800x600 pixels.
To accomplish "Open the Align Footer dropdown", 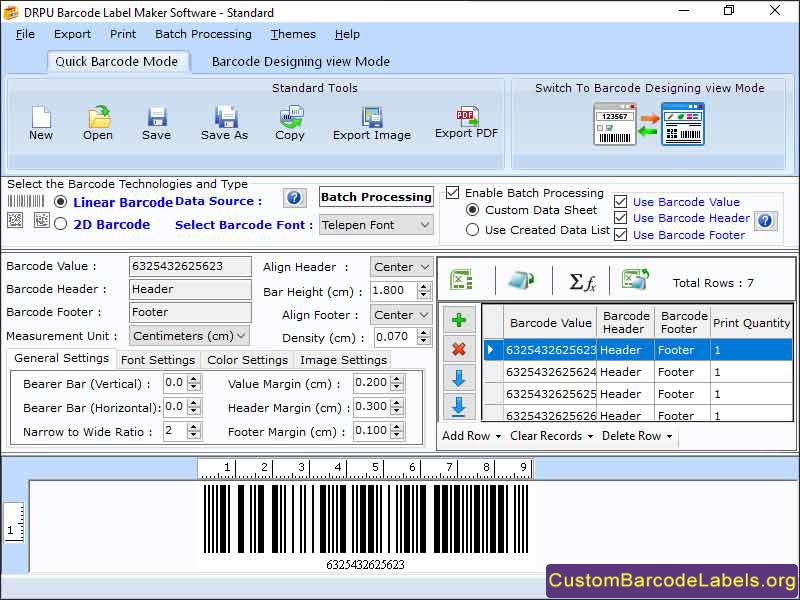I will [402, 315].
